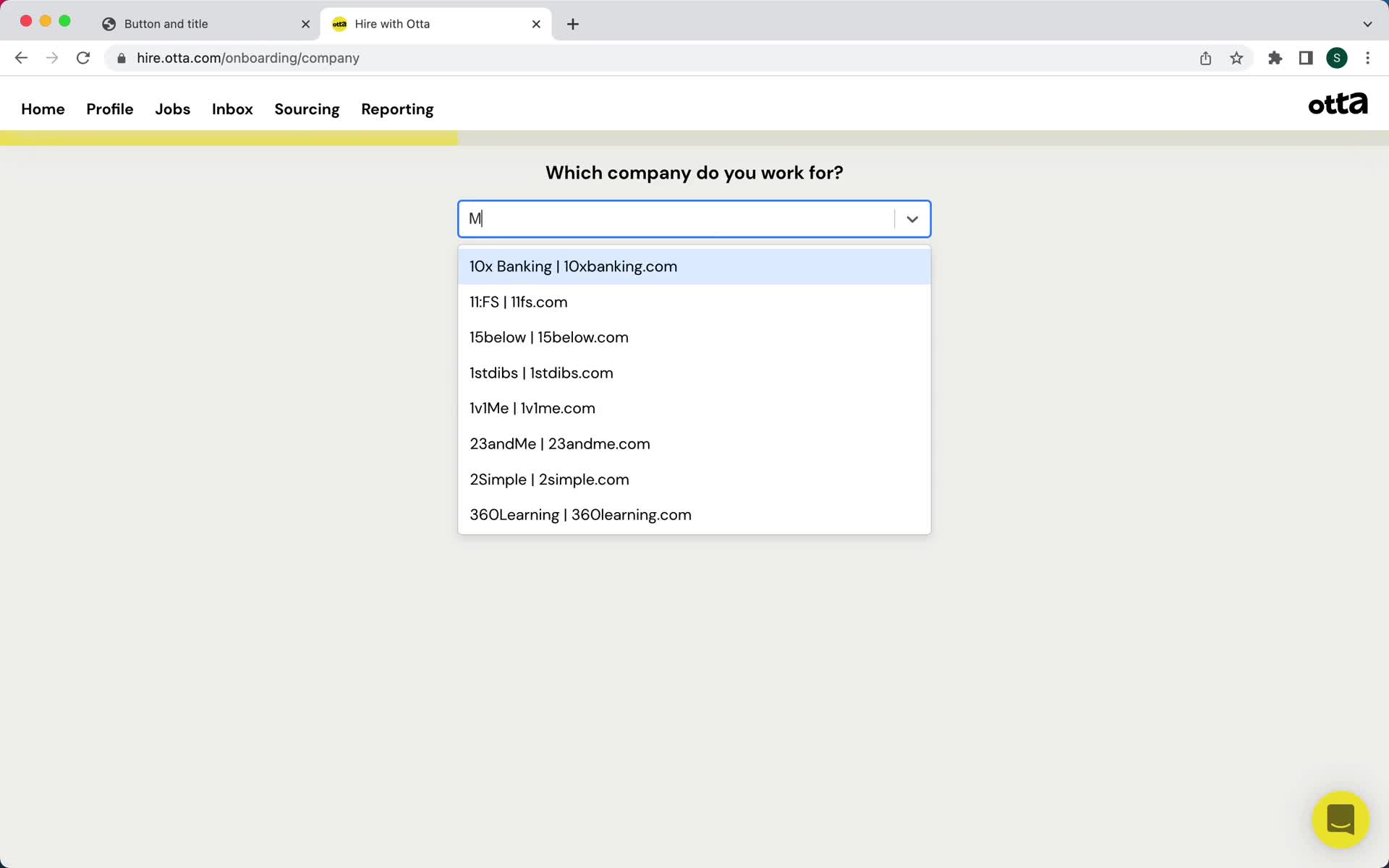Click the bookmark star icon in browser
This screenshot has width=1389, height=868.
1237,58
